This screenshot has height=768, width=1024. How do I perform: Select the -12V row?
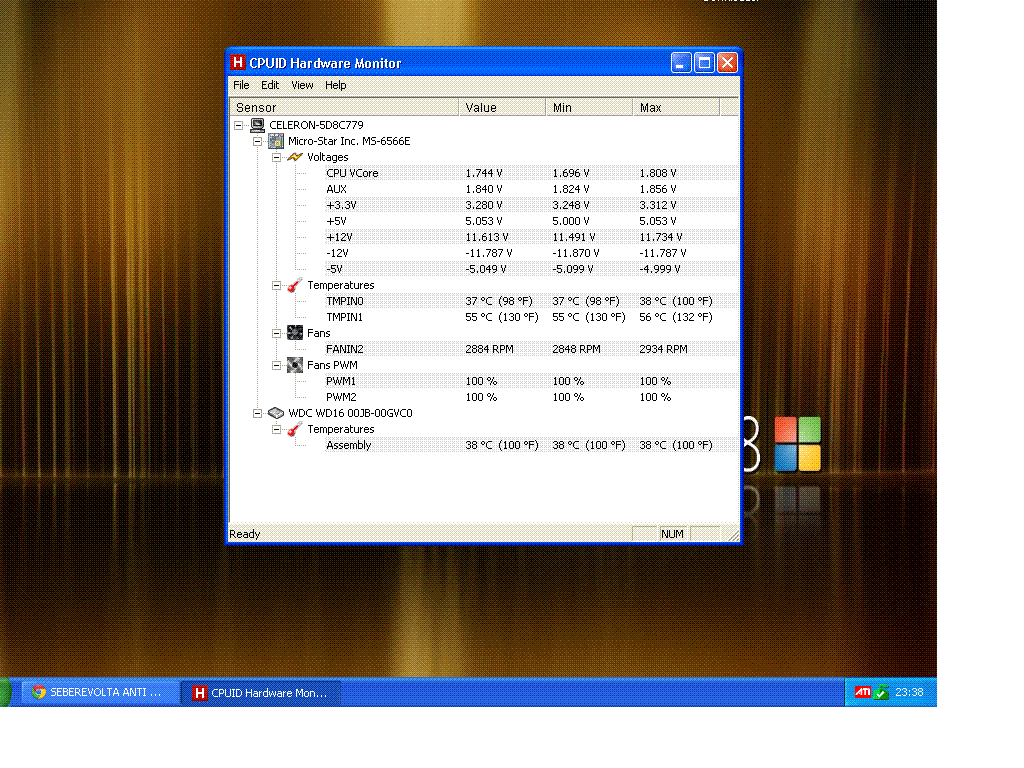tap(532, 253)
